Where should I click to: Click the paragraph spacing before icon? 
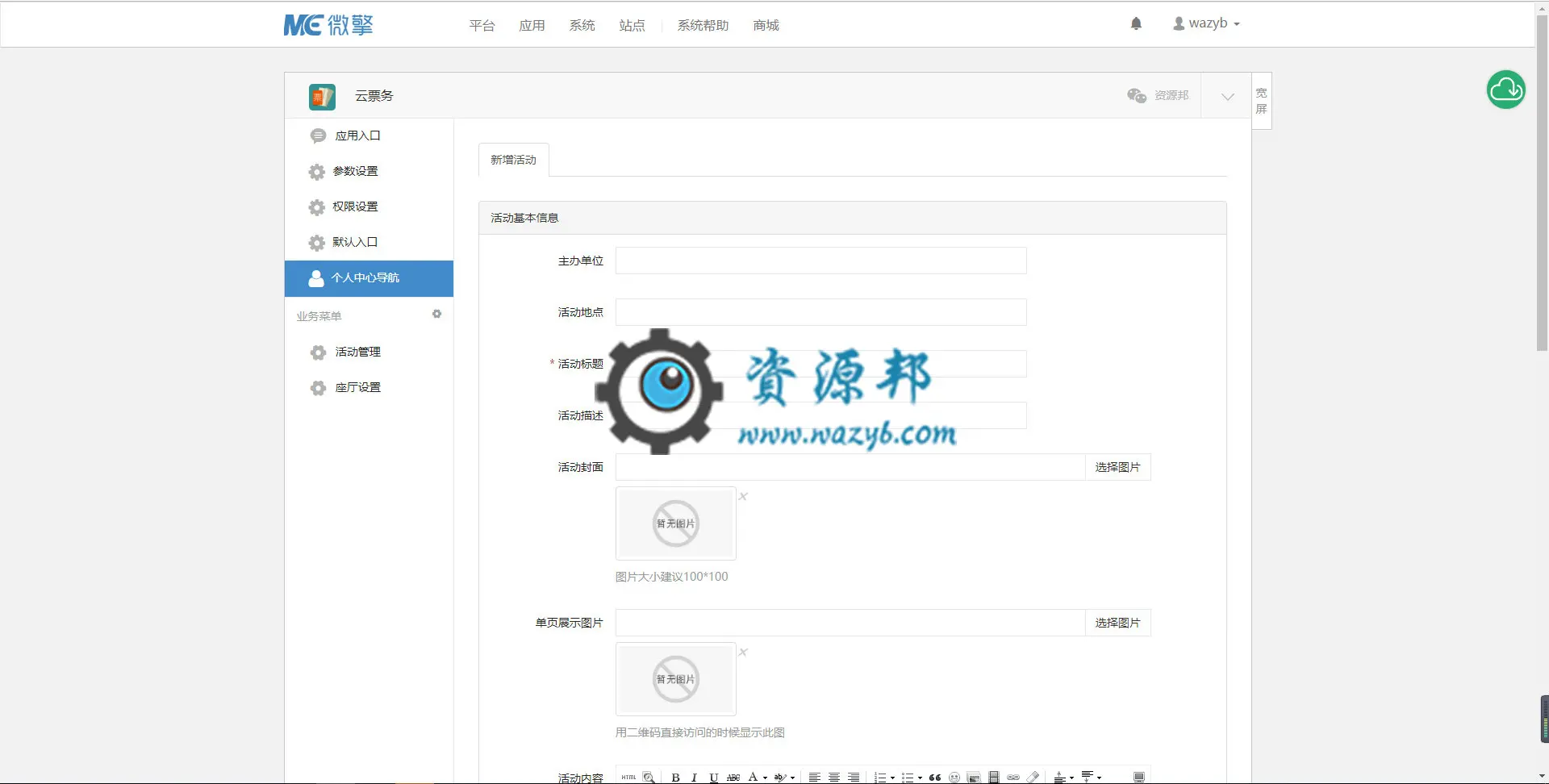(1060, 778)
